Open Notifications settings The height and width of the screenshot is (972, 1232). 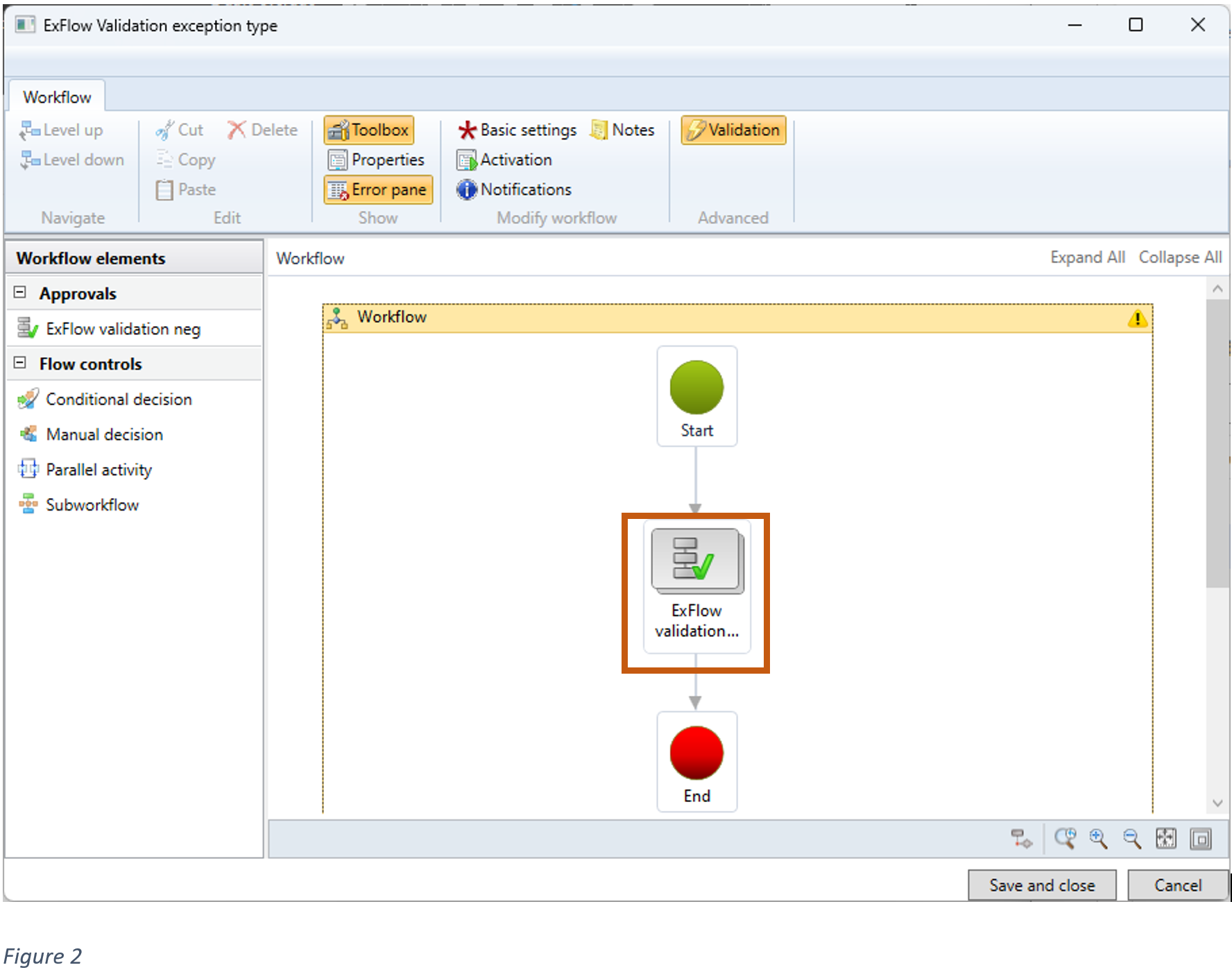(514, 189)
